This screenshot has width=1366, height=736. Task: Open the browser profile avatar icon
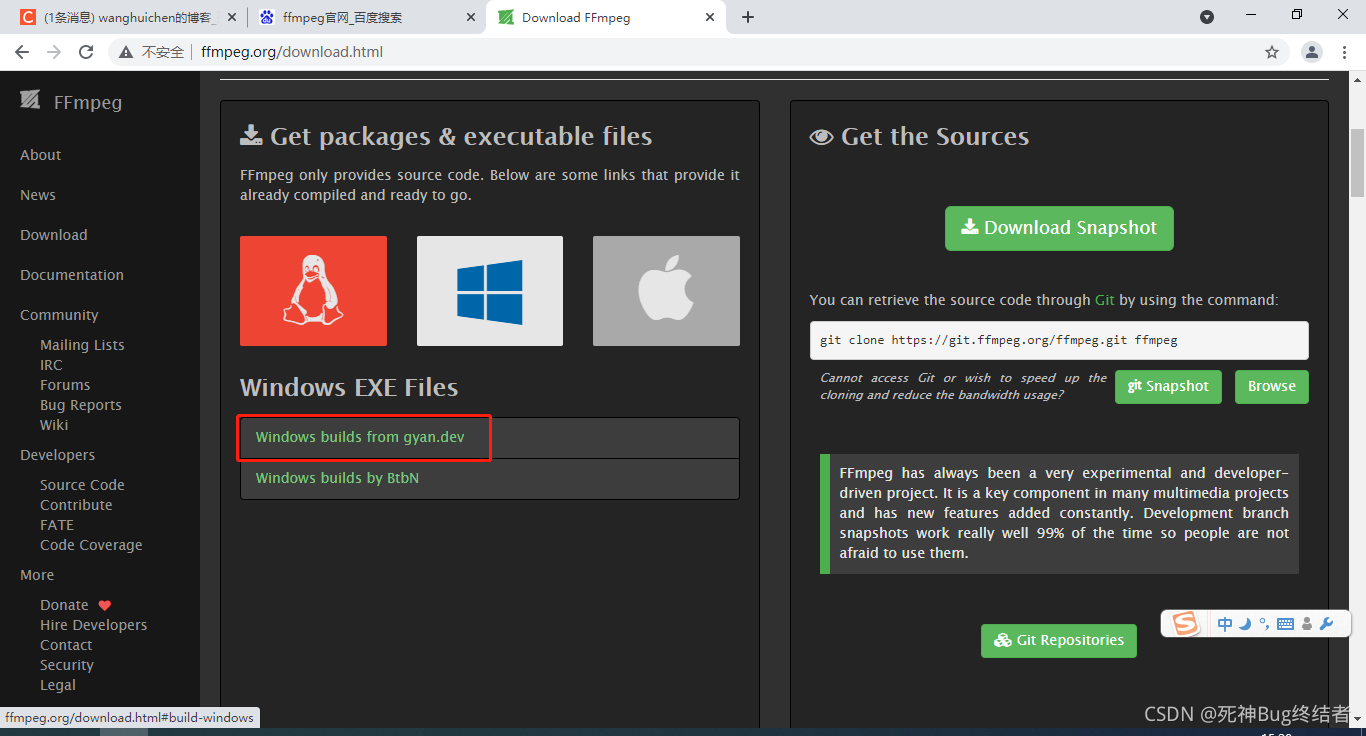(1312, 52)
